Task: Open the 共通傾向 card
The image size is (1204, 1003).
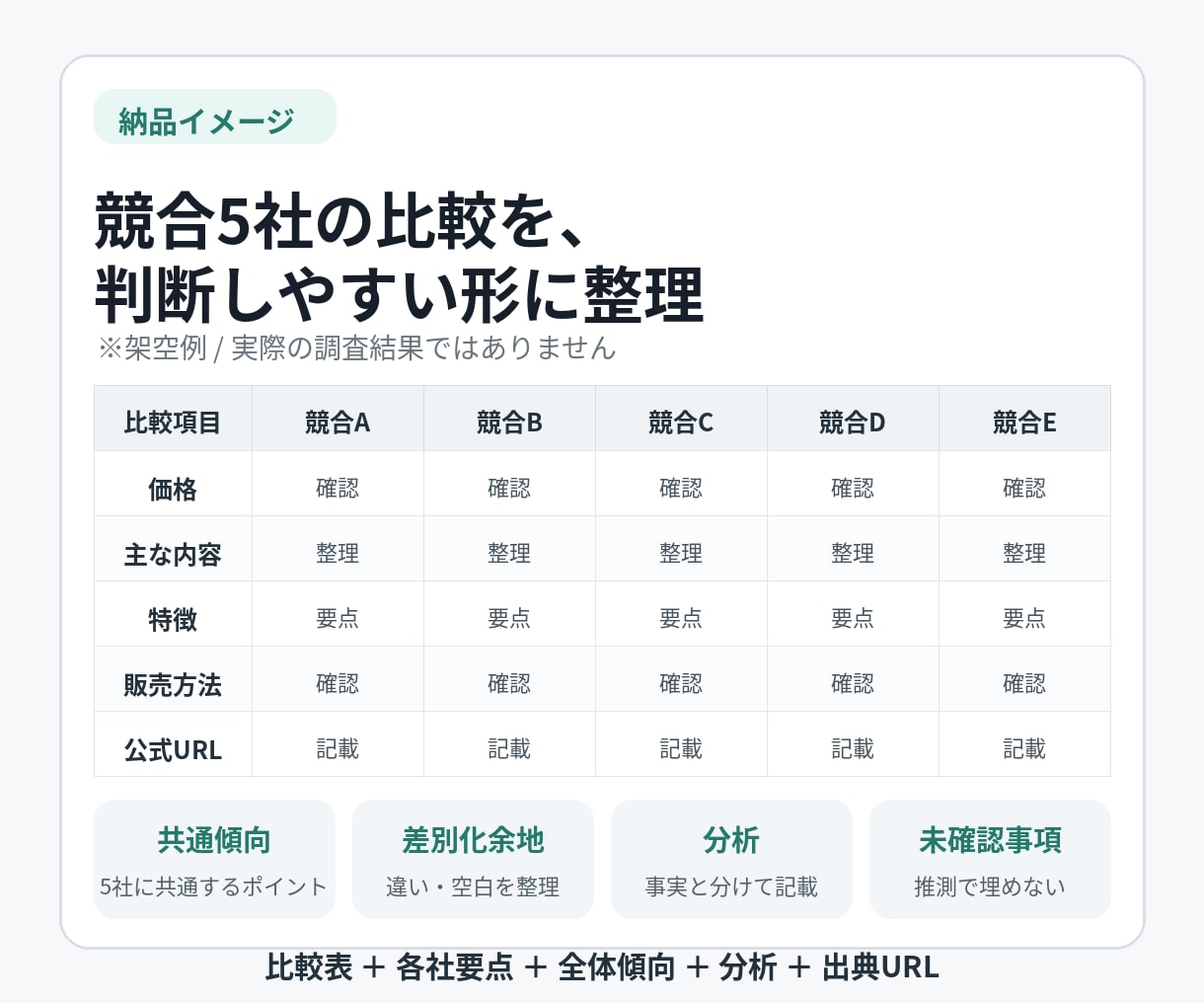Action: (x=214, y=859)
